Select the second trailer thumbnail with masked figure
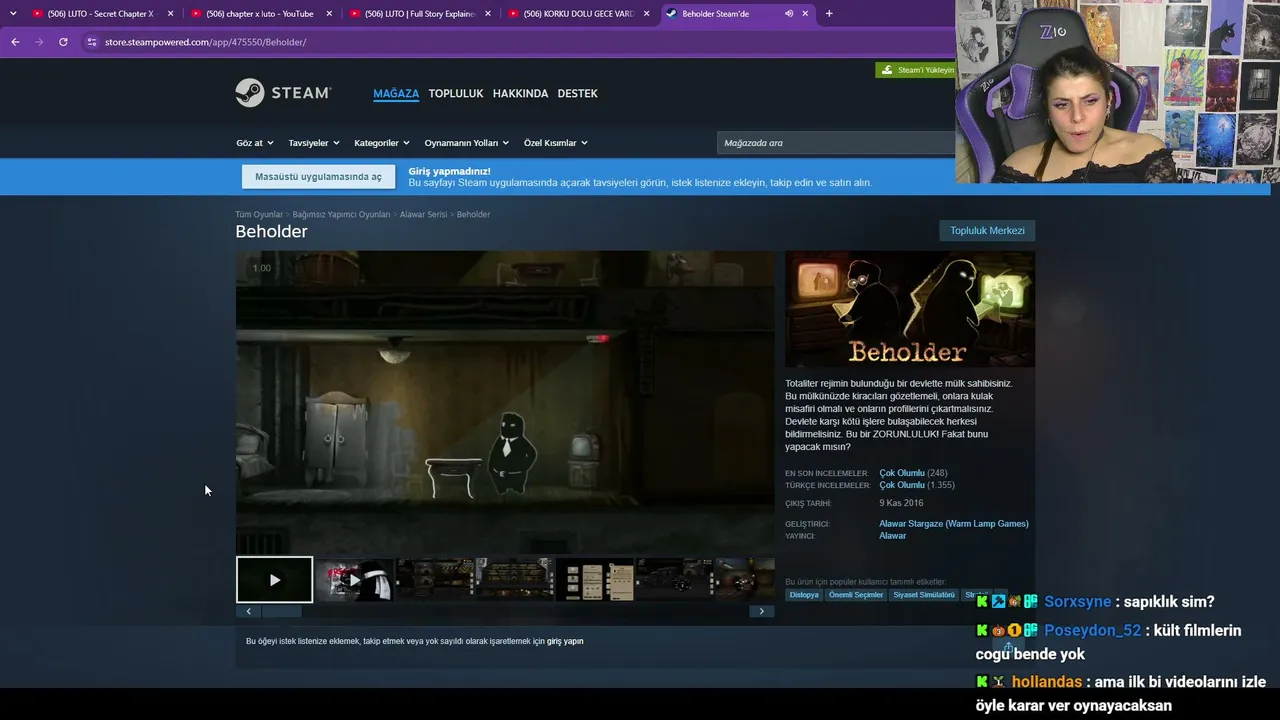Image resolution: width=1280 pixels, height=720 pixels. click(355, 580)
